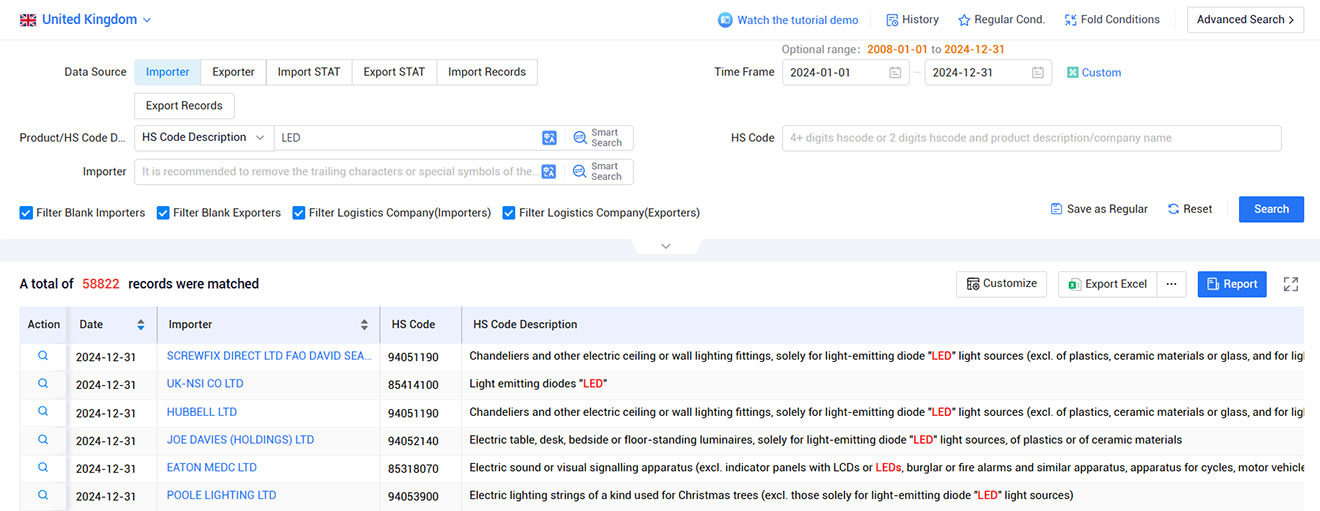Click HS code 85414100 cell
The image size is (1320, 511).
412,384
